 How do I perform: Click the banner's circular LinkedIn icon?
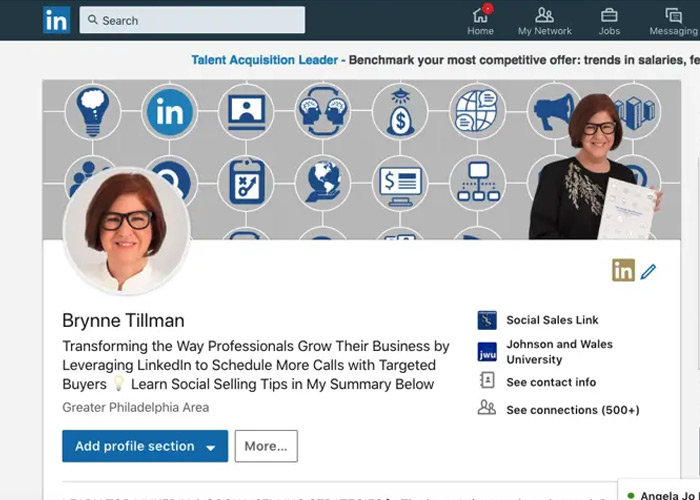click(x=170, y=112)
